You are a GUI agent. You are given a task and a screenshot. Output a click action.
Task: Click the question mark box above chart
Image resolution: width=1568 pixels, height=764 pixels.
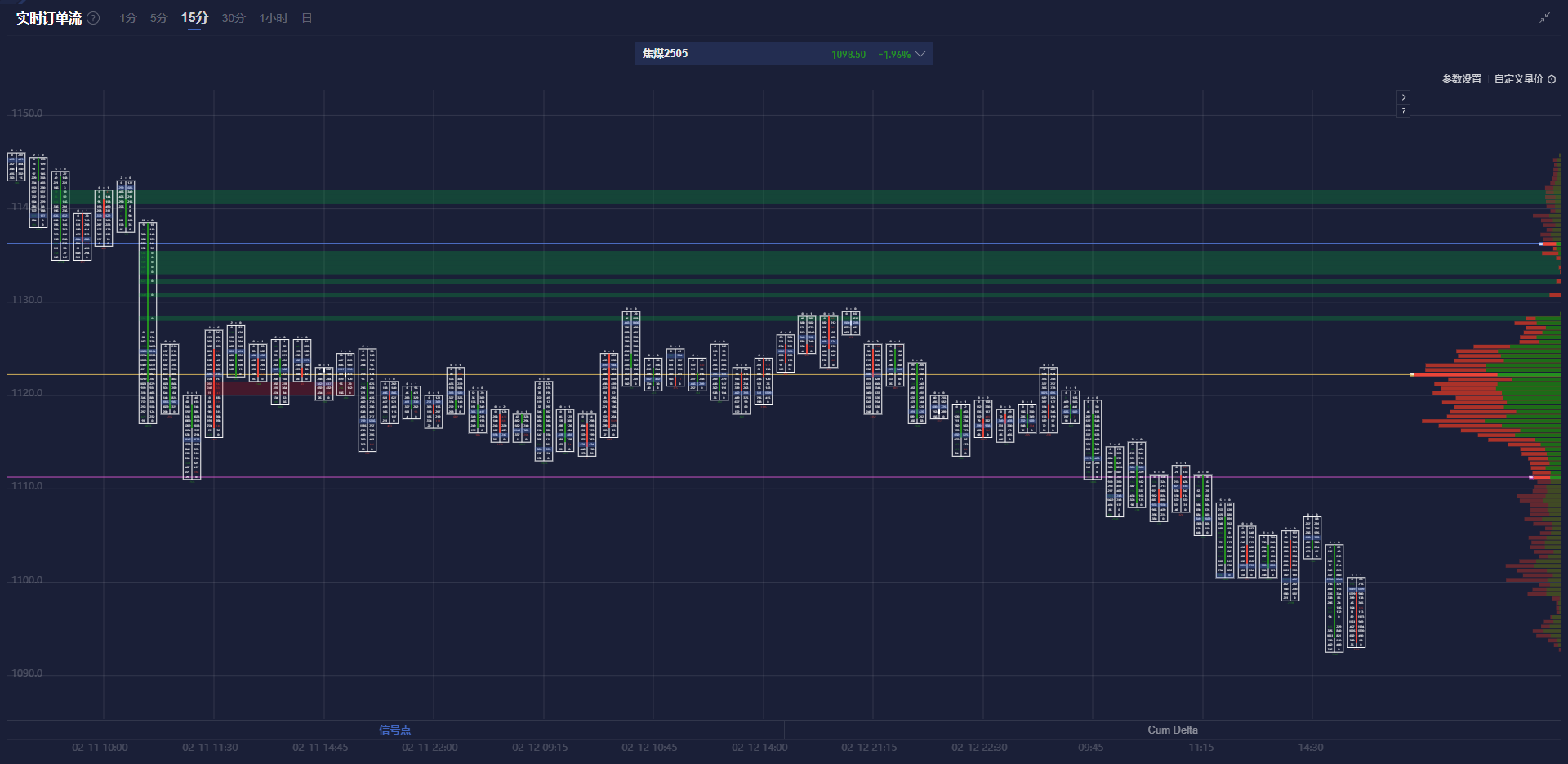[x=1403, y=111]
